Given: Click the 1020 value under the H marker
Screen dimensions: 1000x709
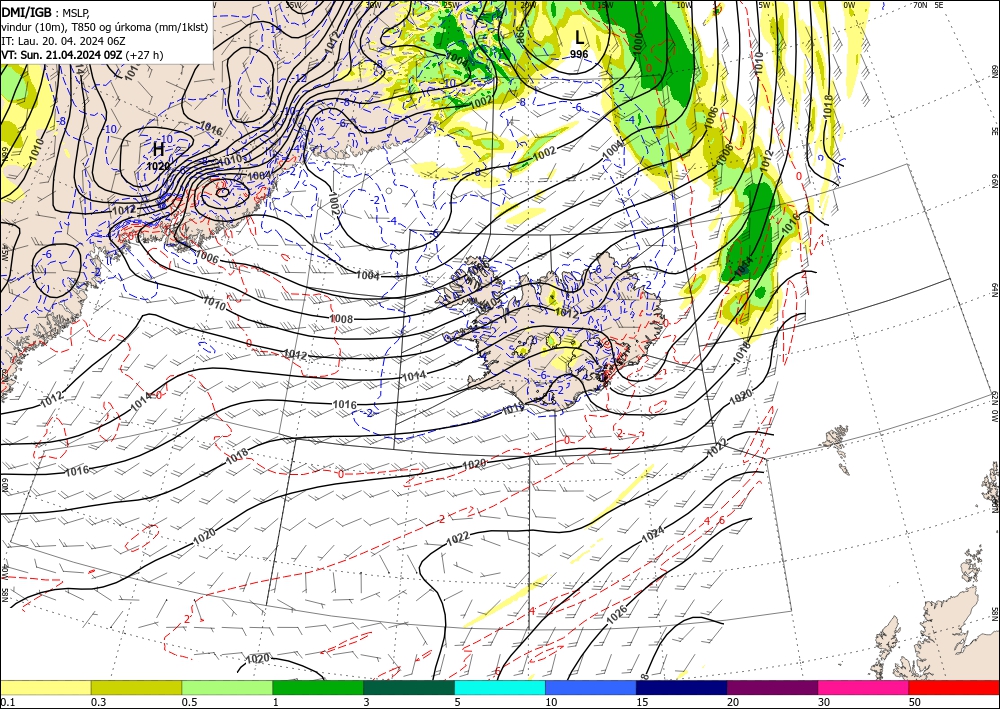Looking at the screenshot, I should (158, 166).
